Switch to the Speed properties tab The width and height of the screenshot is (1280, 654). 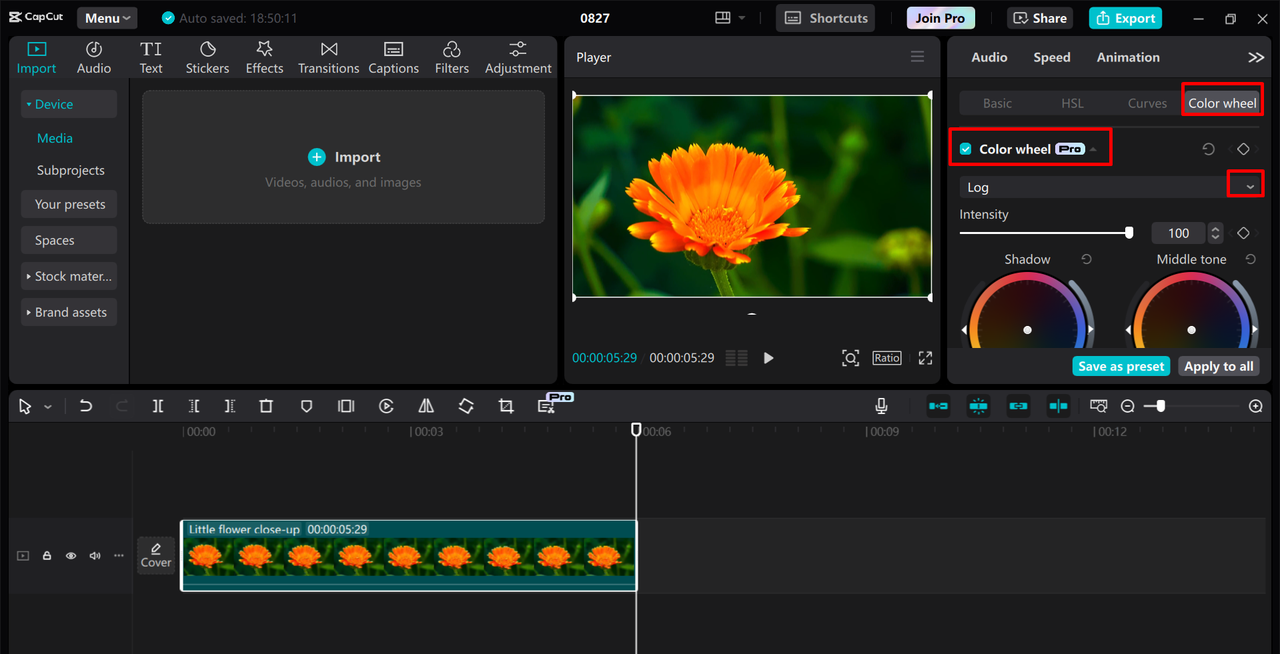(x=1052, y=57)
